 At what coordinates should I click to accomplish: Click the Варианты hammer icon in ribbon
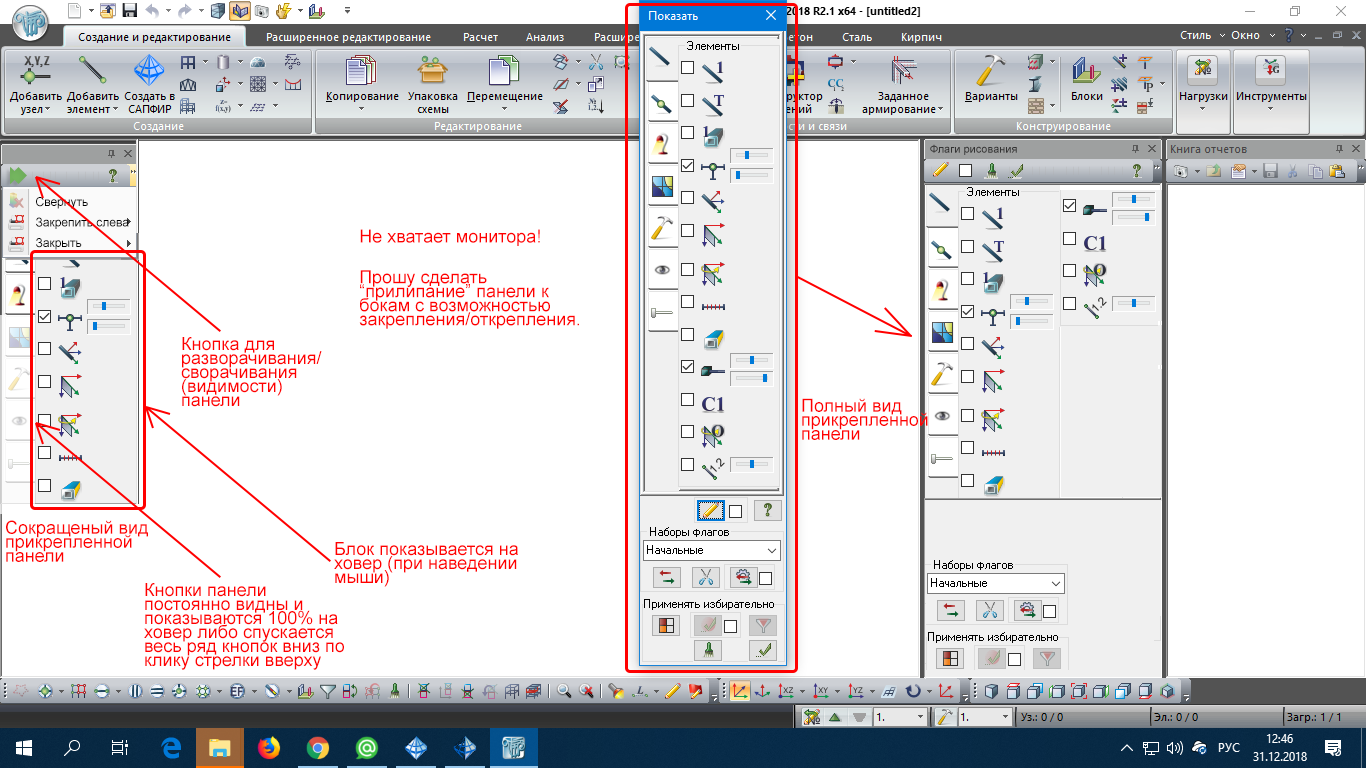click(990, 71)
